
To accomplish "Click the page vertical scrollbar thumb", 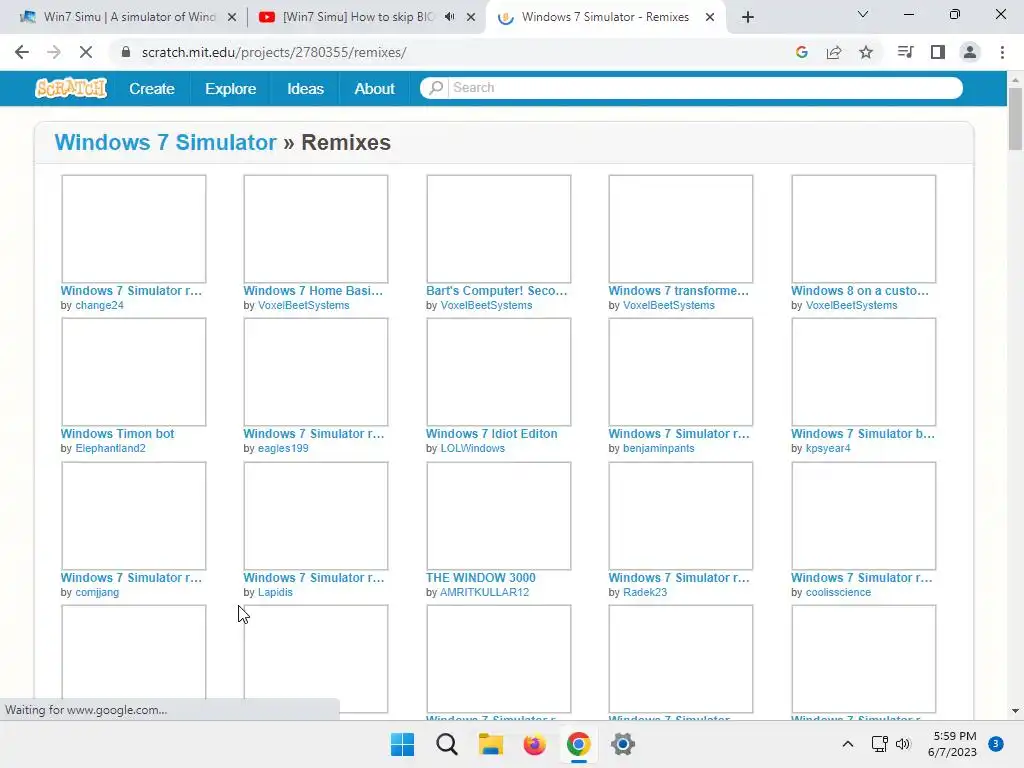I will point(1015,119).
